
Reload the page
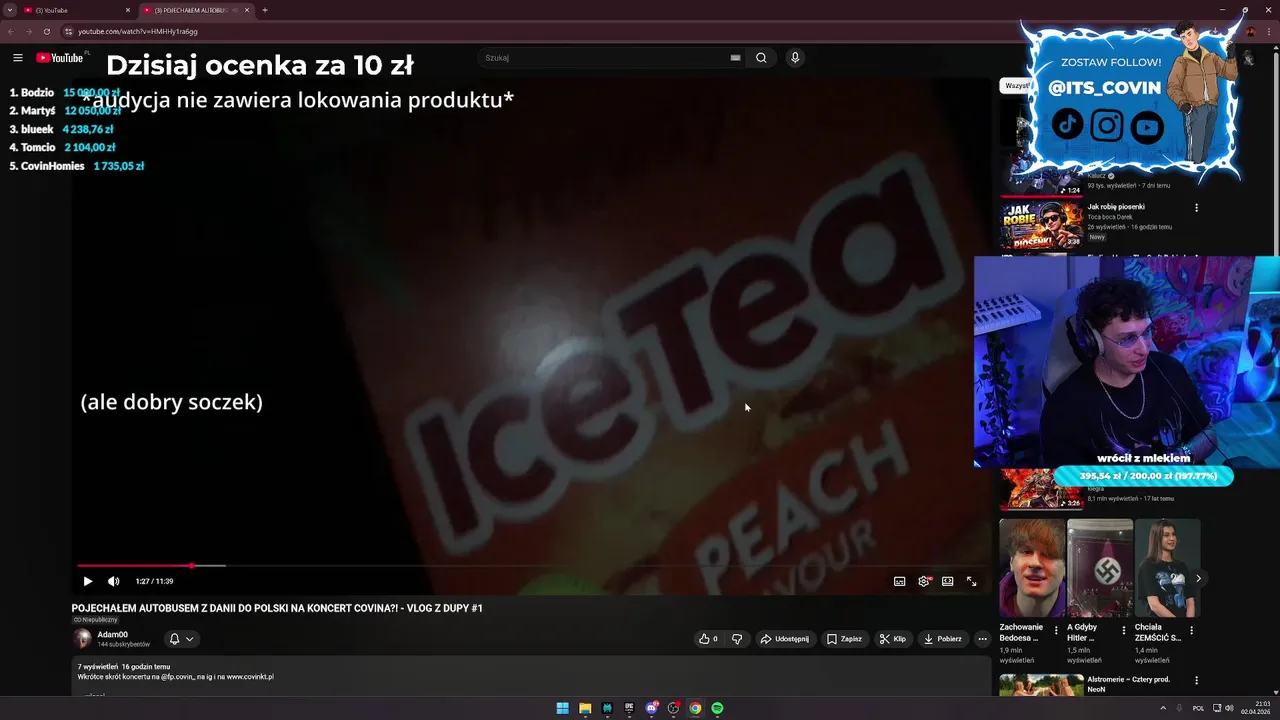[x=46, y=31]
